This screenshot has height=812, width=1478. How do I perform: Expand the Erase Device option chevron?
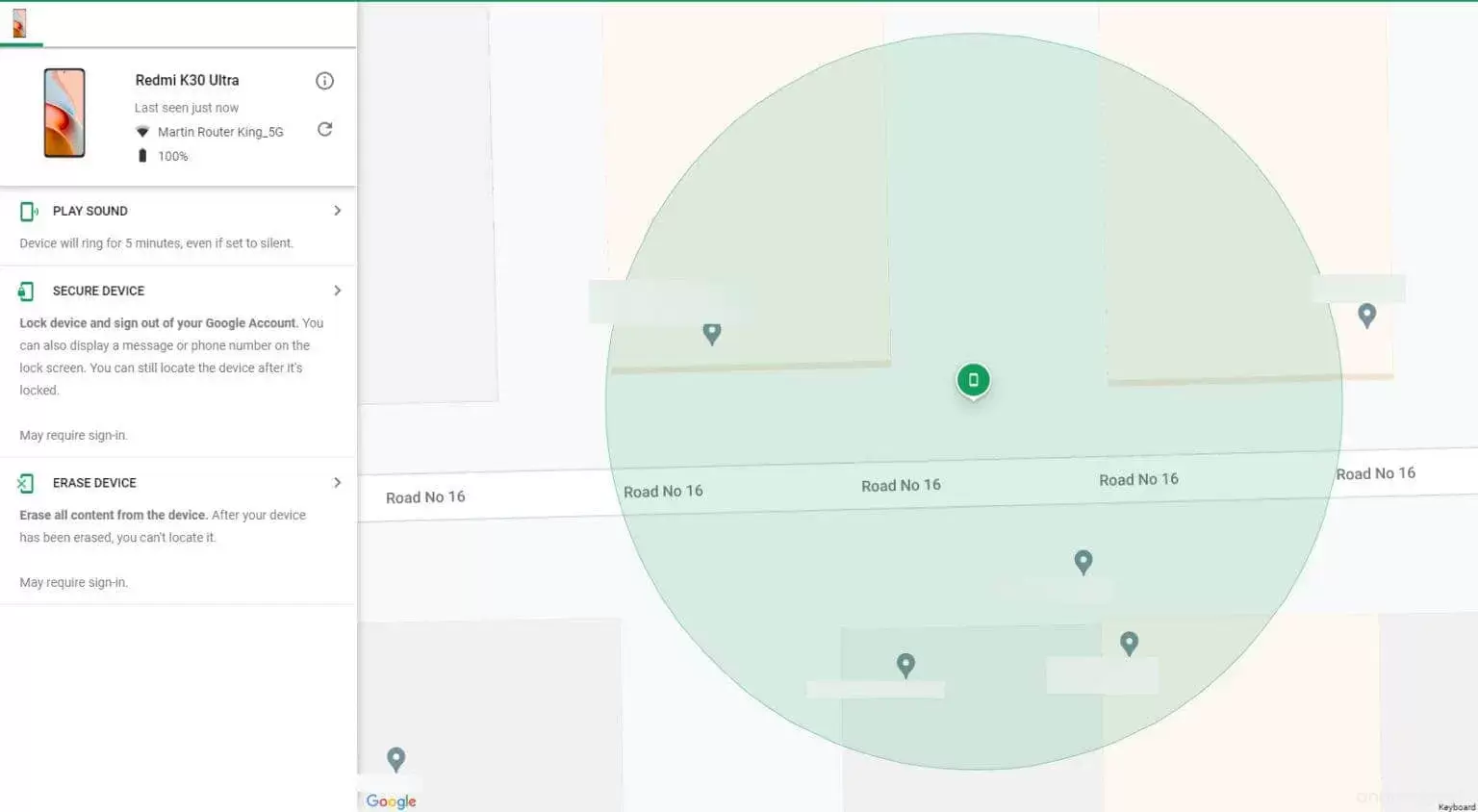[x=337, y=482]
